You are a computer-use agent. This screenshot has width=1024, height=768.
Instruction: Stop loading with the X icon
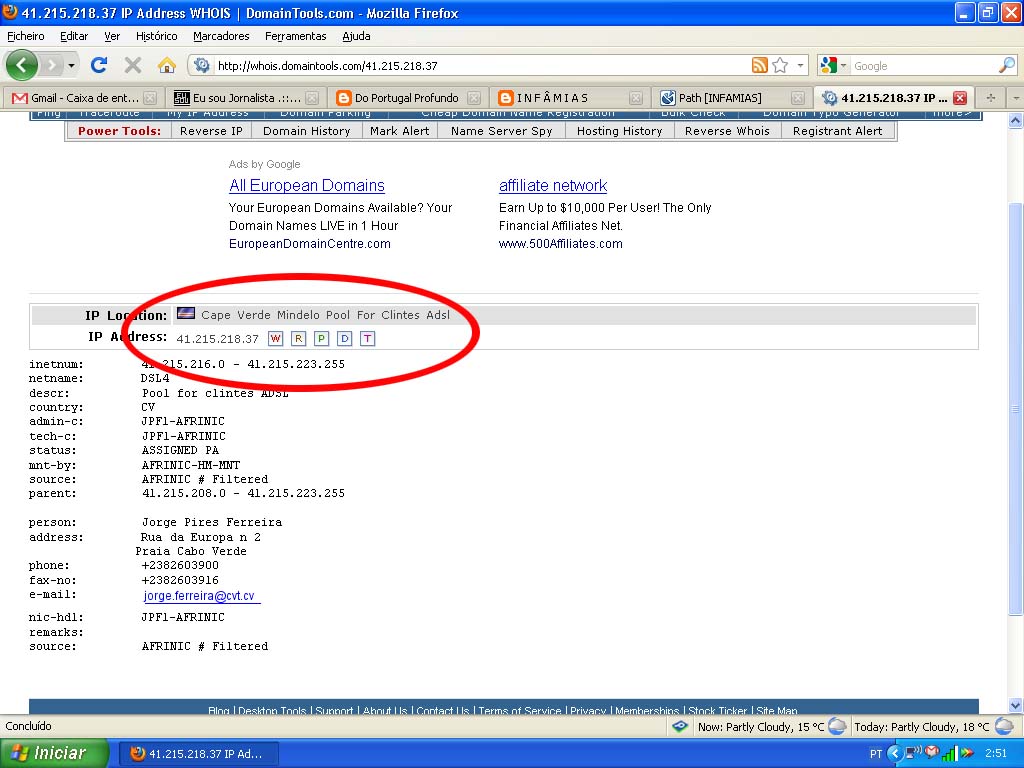click(x=133, y=65)
